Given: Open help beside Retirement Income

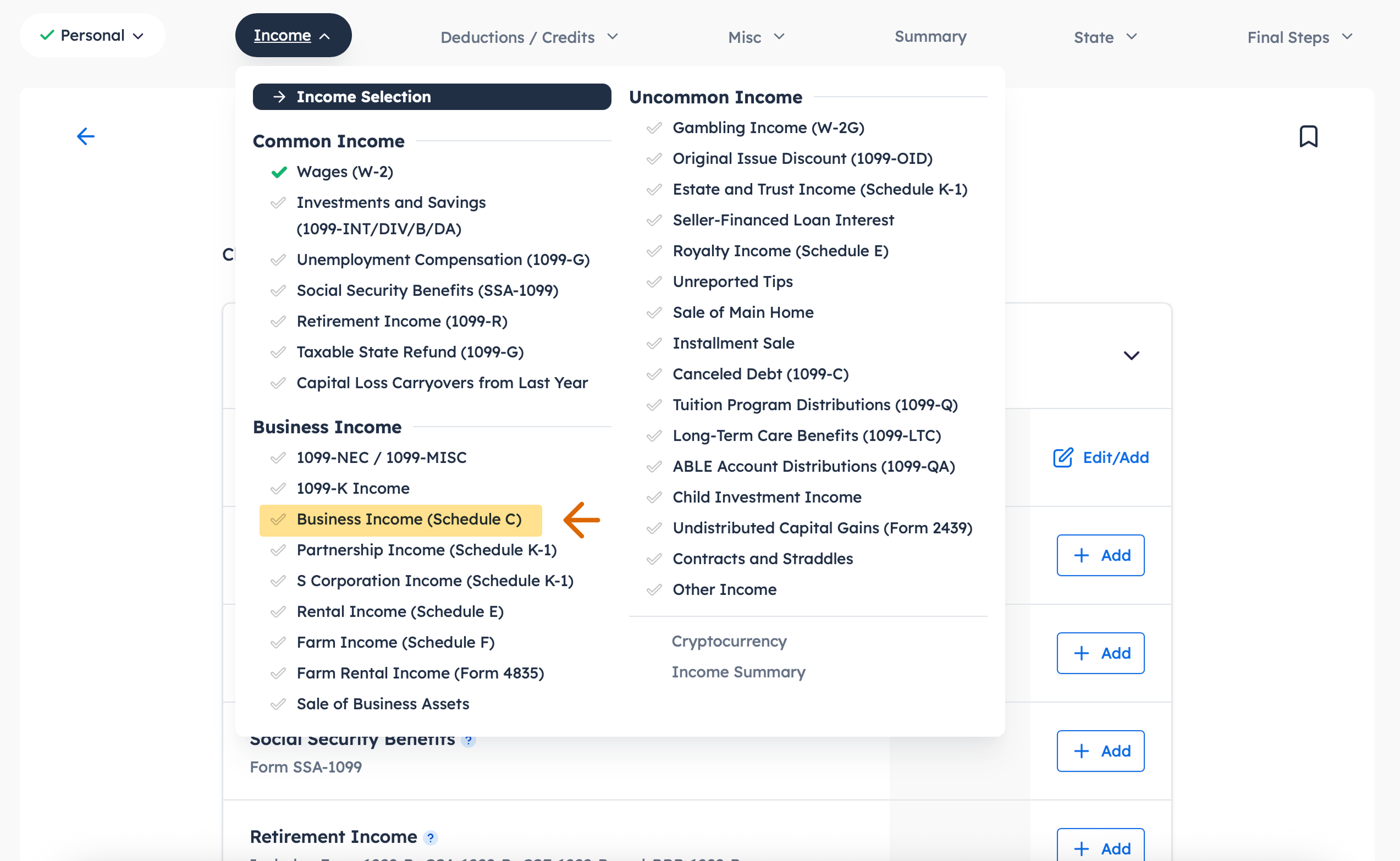Looking at the screenshot, I should point(431,838).
